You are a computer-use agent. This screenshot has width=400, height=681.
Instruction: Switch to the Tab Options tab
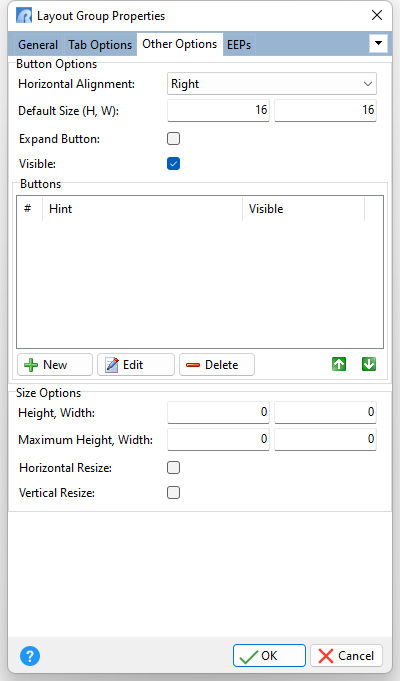tap(100, 45)
